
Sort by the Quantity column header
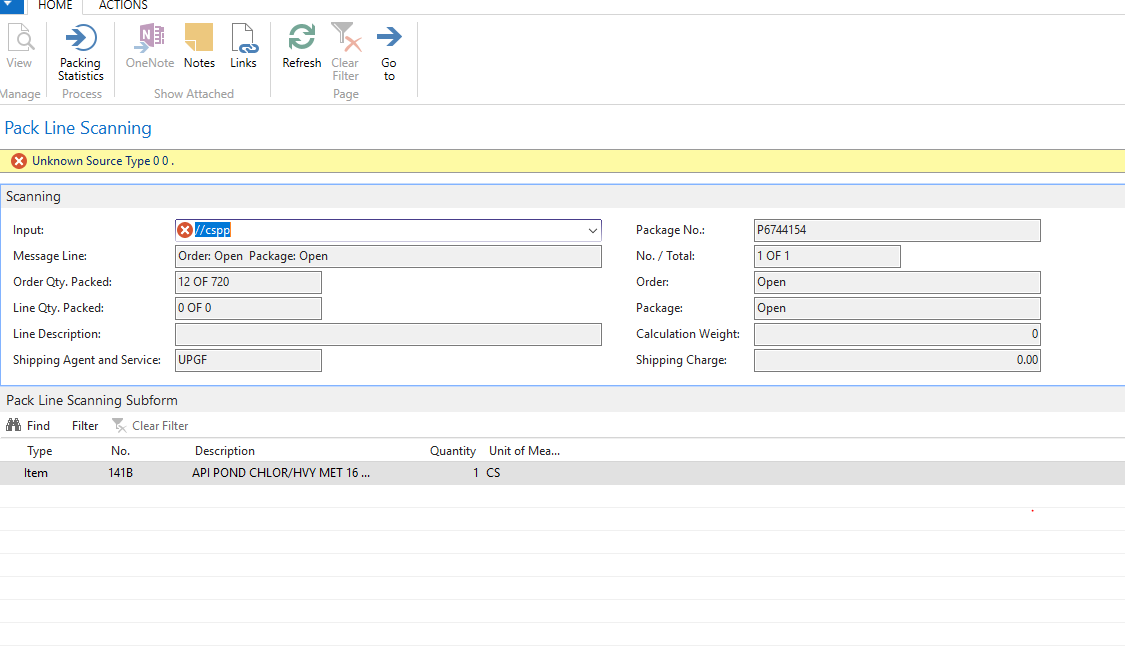[453, 451]
